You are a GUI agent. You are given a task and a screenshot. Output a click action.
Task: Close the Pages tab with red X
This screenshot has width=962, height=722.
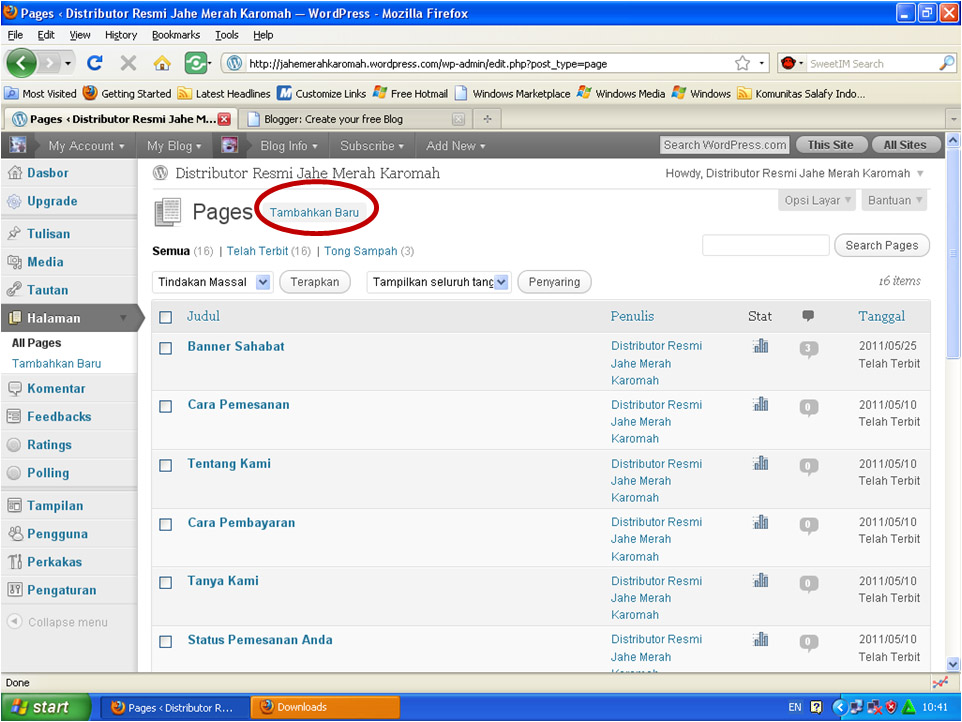click(x=225, y=119)
